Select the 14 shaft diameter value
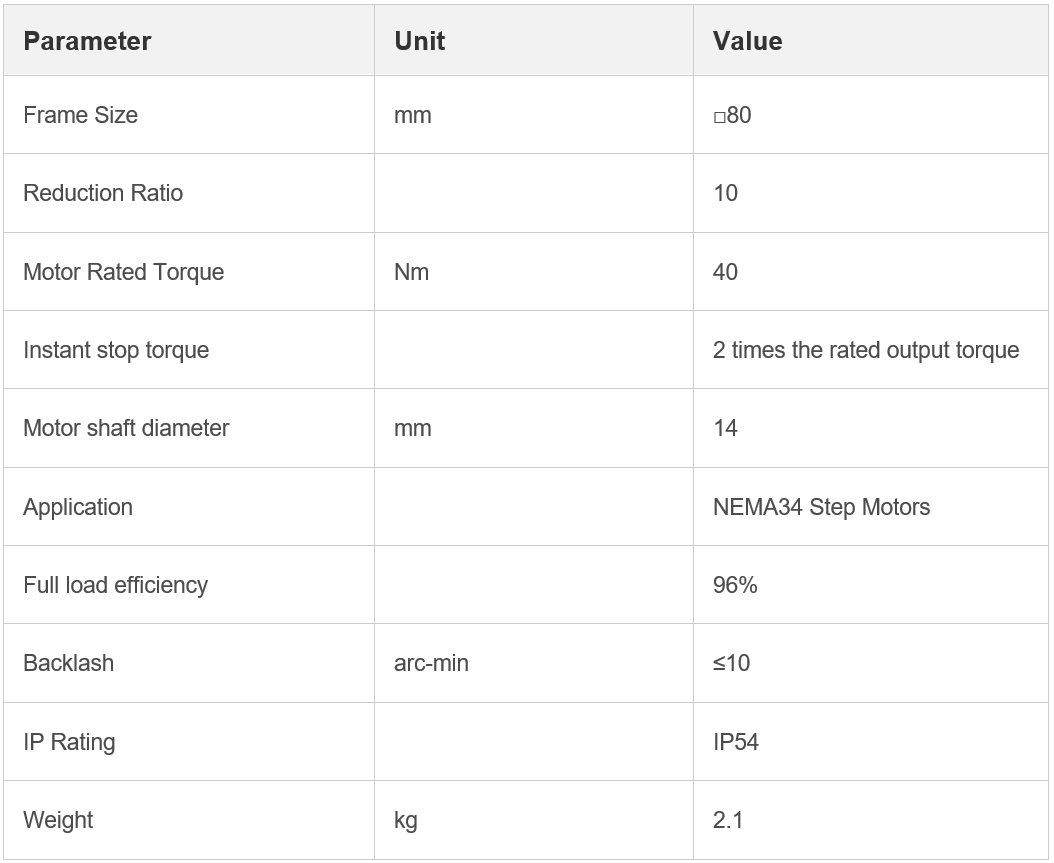The height and width of the screenshot is (863, 1054). (725, 428)
